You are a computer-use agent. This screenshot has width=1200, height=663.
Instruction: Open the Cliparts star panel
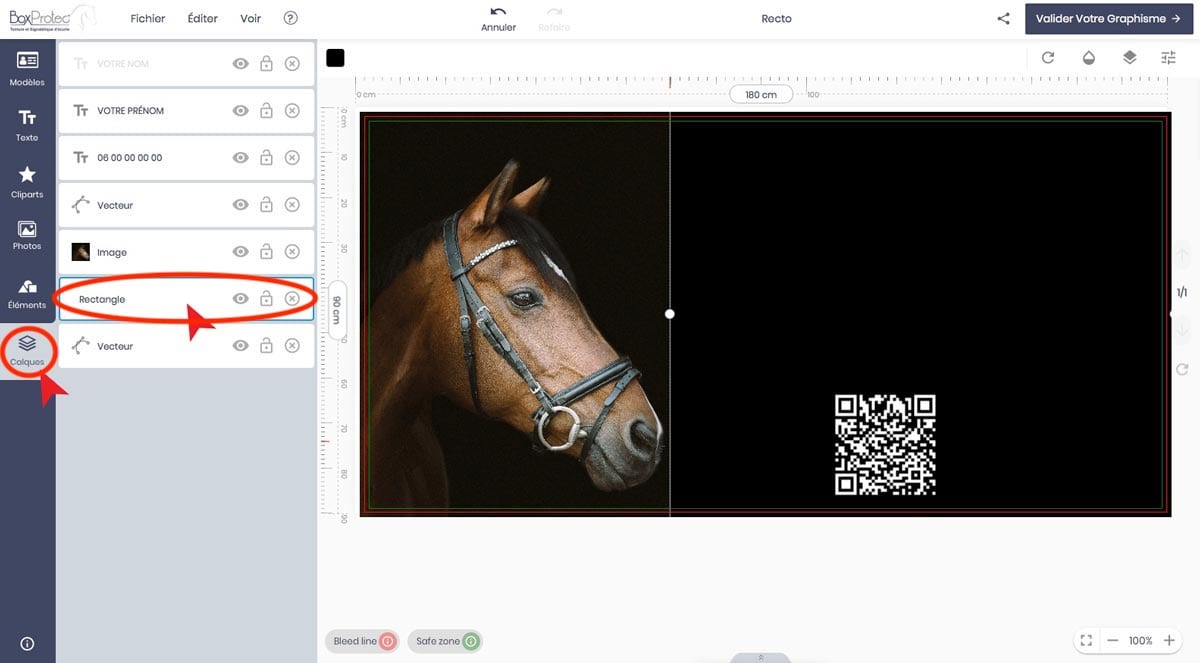(x=27, y=182)
